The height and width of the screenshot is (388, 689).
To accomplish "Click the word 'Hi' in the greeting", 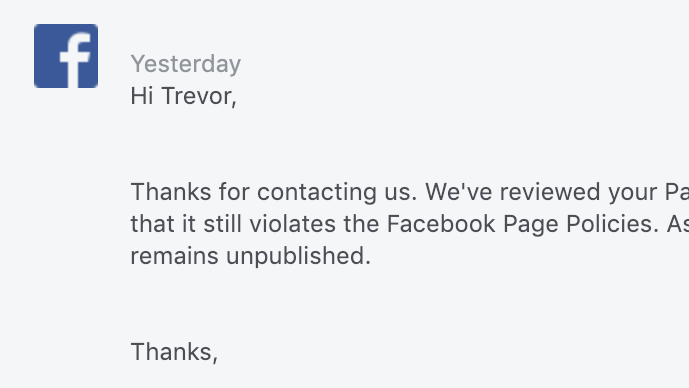I will [142, 96].
